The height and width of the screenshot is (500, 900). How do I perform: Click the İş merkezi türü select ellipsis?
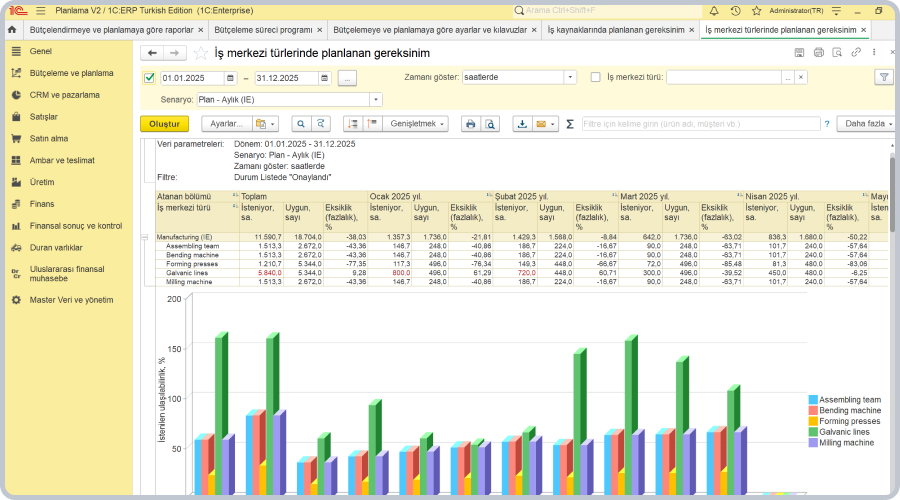[788, 77]
